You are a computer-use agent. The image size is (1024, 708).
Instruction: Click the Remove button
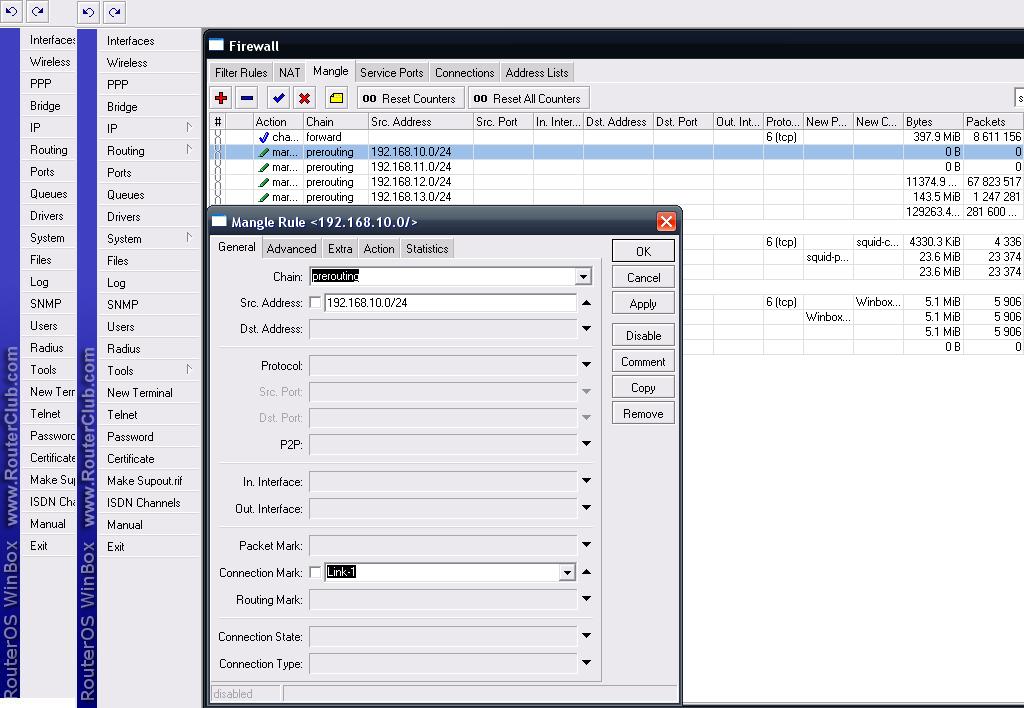tap(643, 413)
